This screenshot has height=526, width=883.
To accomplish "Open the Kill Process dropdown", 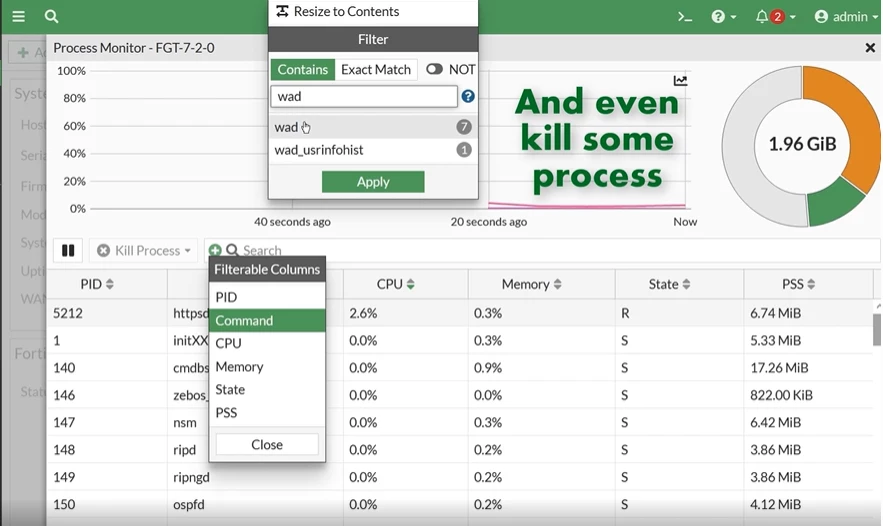I will pos(143,251).
